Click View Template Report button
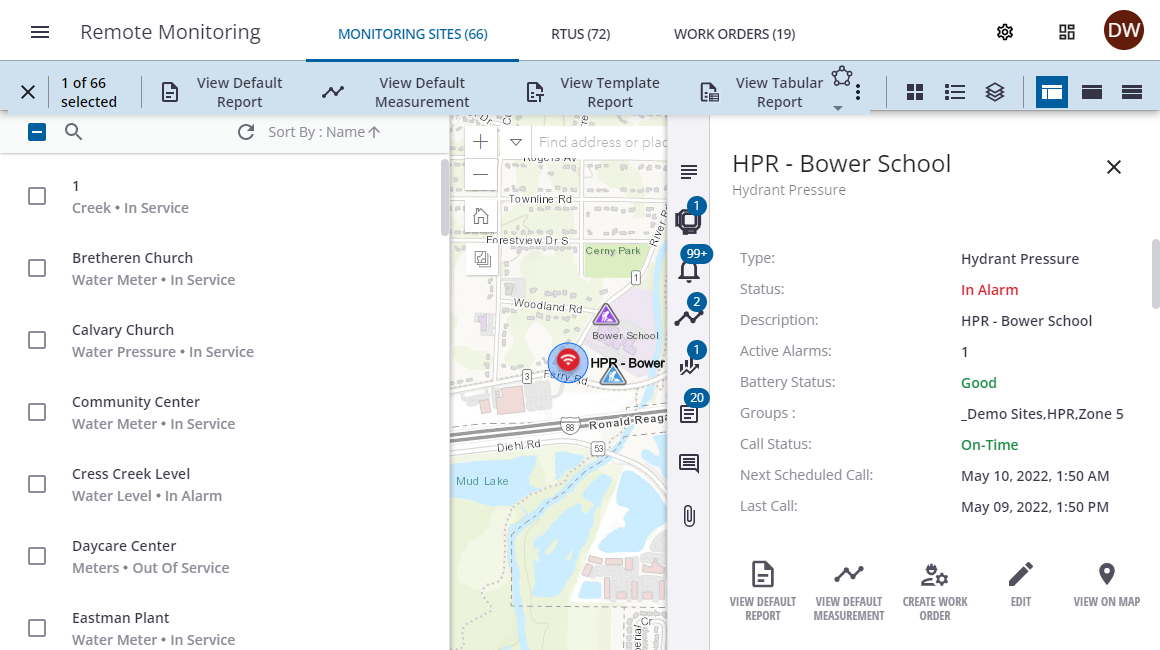This screenshot has width=1160, height=650. coord(593,92)
